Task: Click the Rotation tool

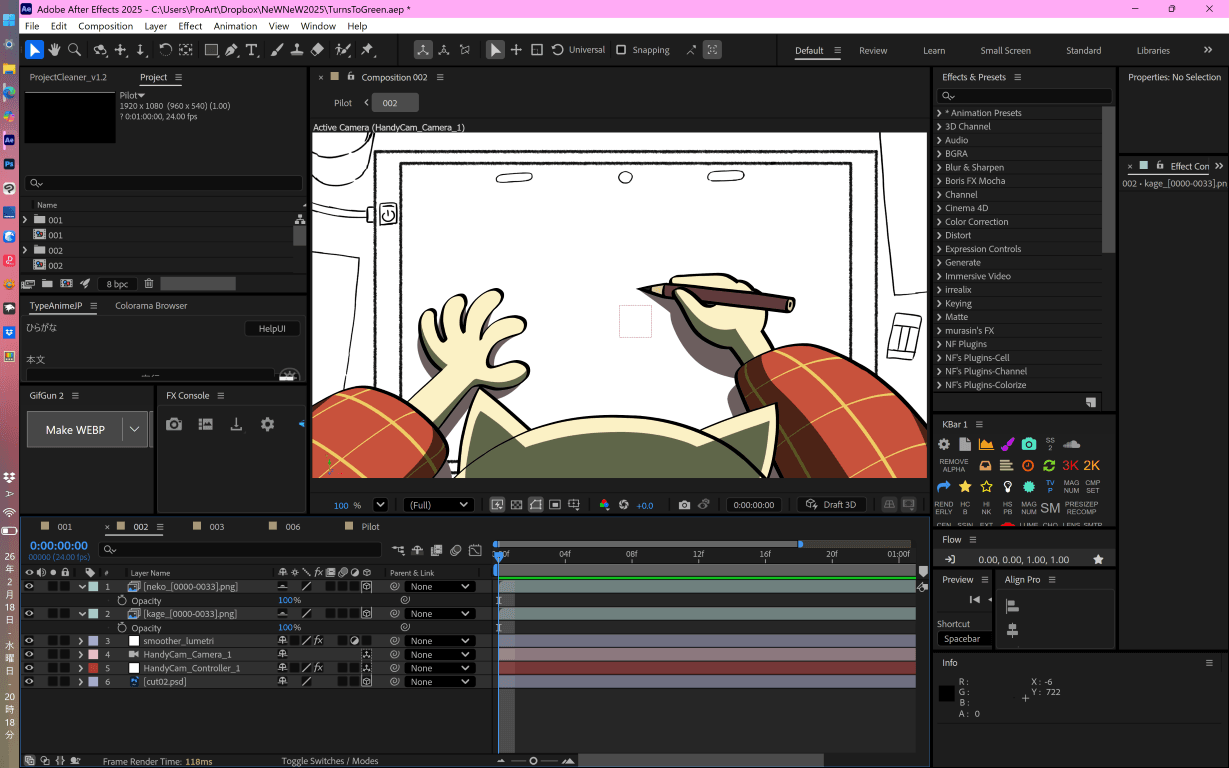Action: click(165, 50)
